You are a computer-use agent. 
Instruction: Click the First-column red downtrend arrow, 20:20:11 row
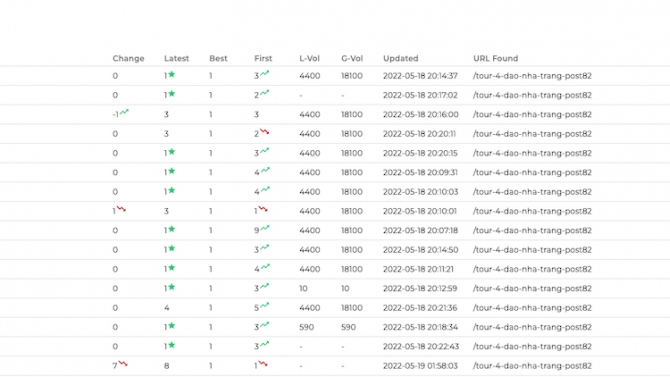tap(265, 132)
